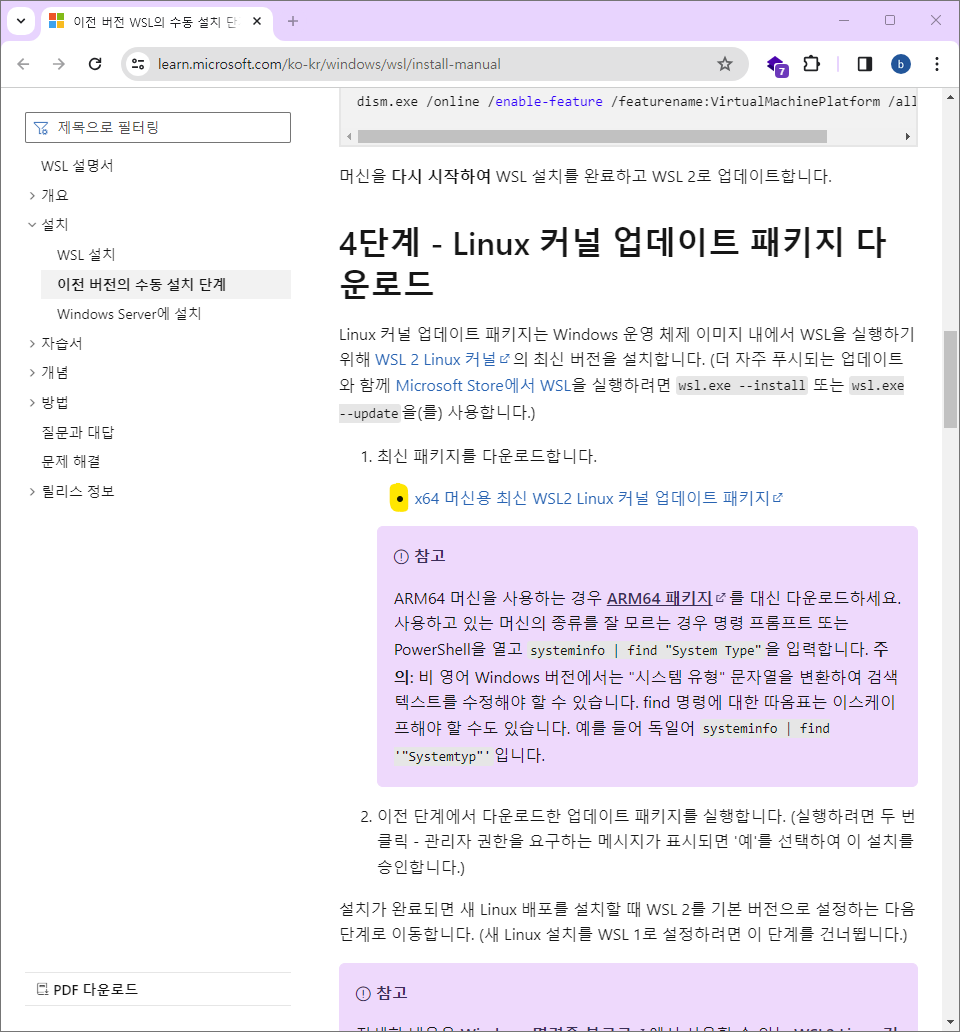Go forward to the next page
Image resolution: width=960 pixels, height=1032 pixels.
coord(59,64)
